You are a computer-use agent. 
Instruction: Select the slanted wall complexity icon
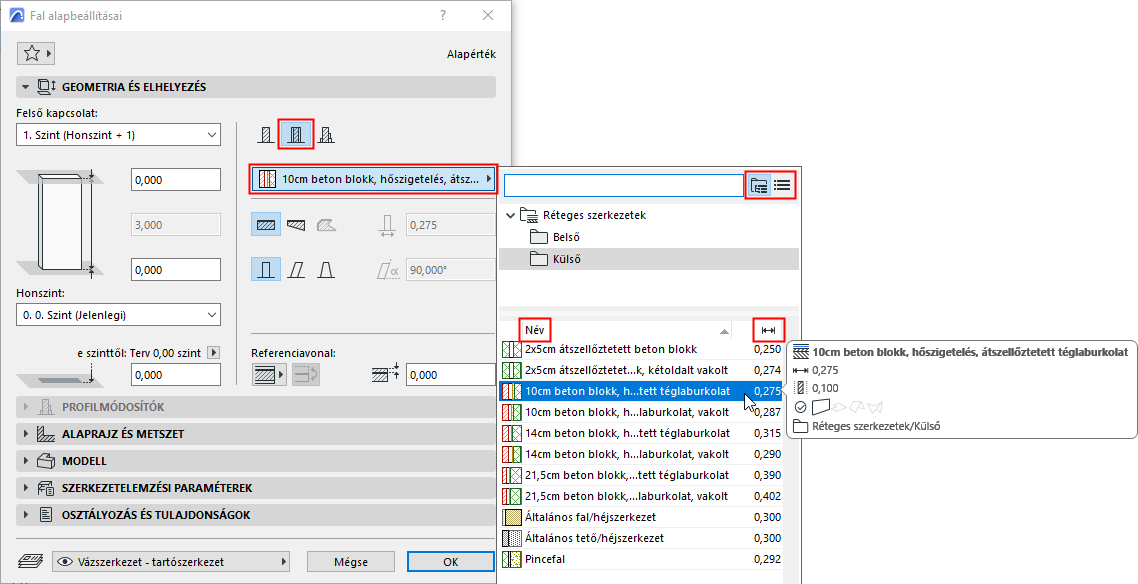(x=296, y=270)
